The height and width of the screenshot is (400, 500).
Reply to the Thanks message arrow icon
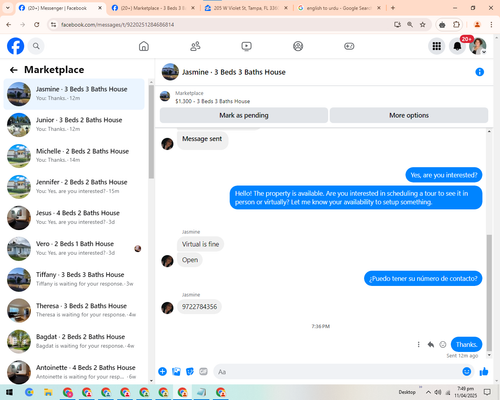click(x=431, y=344)
